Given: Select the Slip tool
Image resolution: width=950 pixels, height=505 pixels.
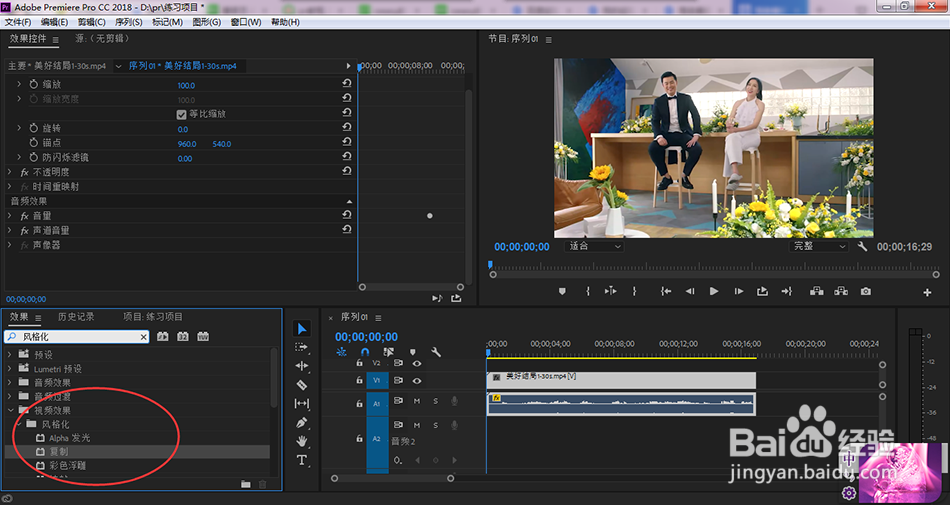Looking at the screenshot, I should point(302,403).
